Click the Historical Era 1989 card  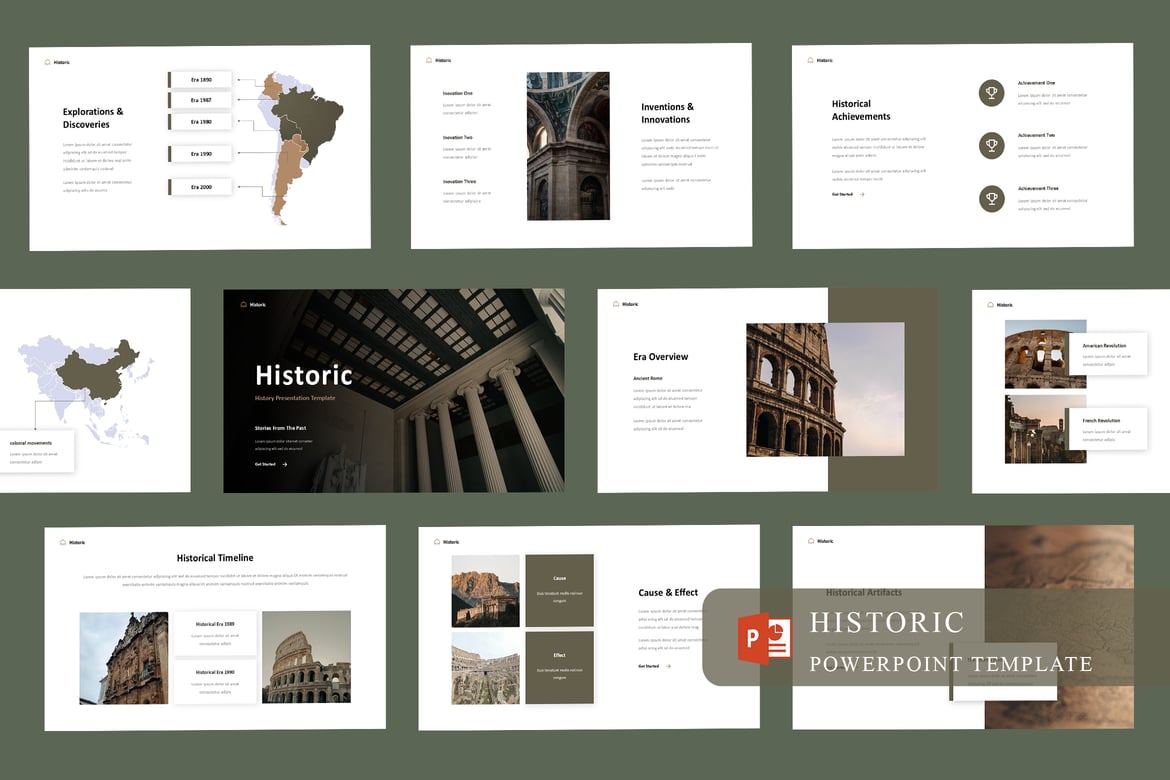tap(215, 633)
